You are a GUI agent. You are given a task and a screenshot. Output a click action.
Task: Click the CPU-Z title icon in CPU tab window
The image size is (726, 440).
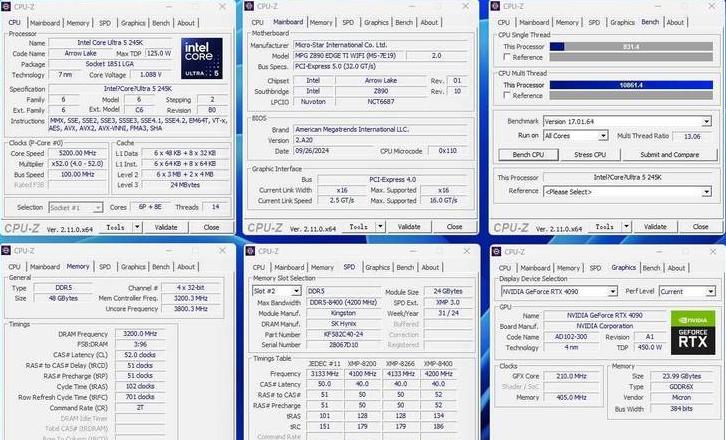[x=6, y=7]
